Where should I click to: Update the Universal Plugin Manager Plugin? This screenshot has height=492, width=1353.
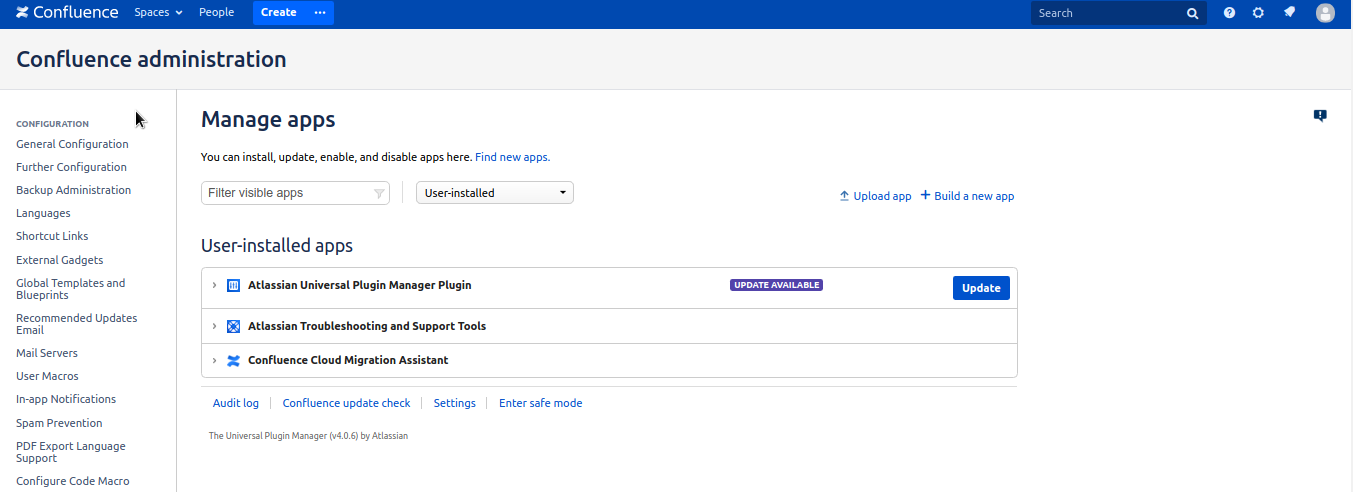coord(981,288)
